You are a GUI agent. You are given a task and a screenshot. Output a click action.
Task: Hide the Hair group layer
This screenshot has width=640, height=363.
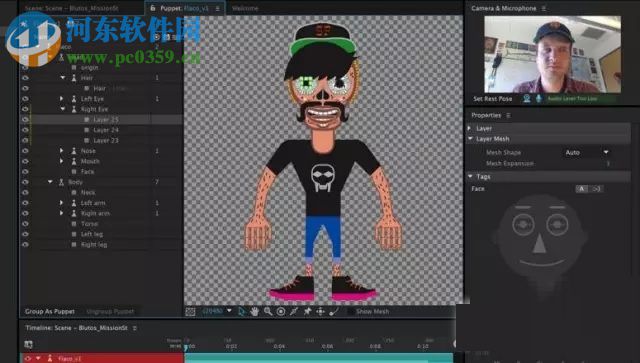[x=25, y=78]
